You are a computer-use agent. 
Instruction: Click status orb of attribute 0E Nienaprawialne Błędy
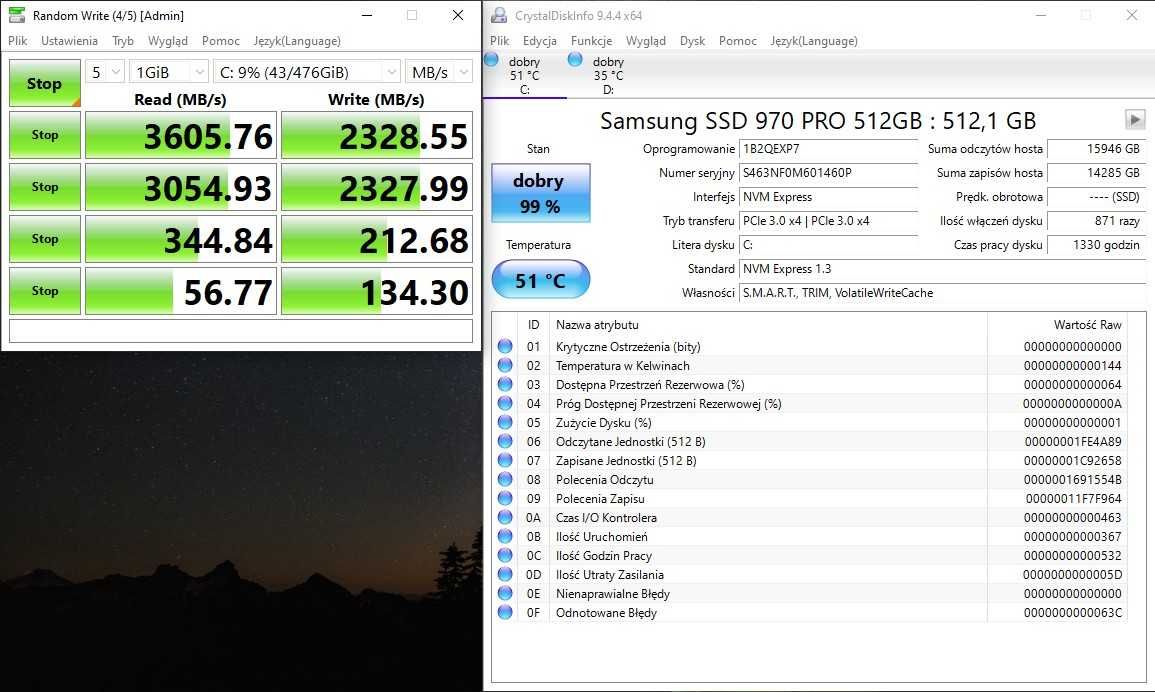(x=505, y=593)
